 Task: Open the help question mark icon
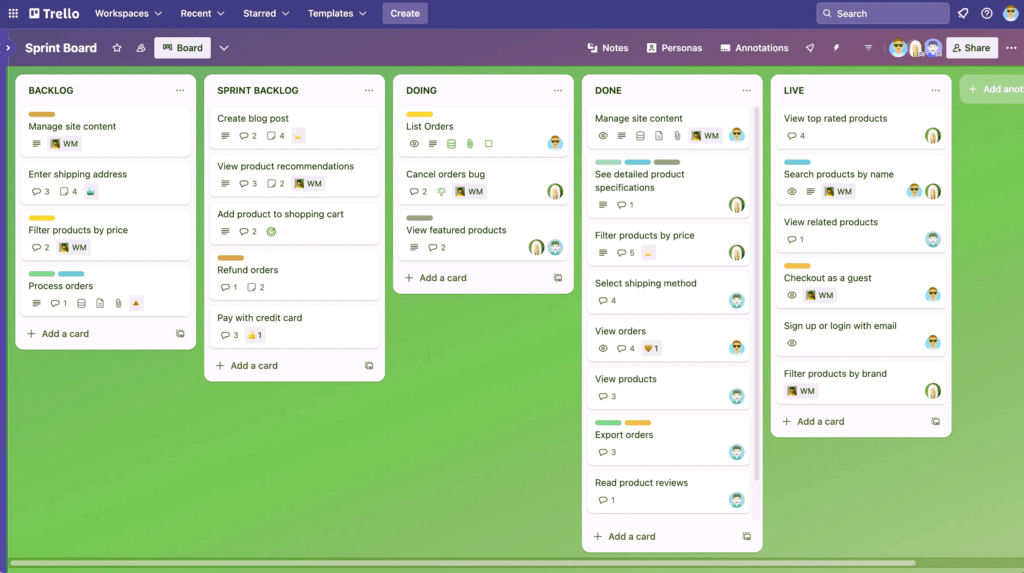(987, 13)
